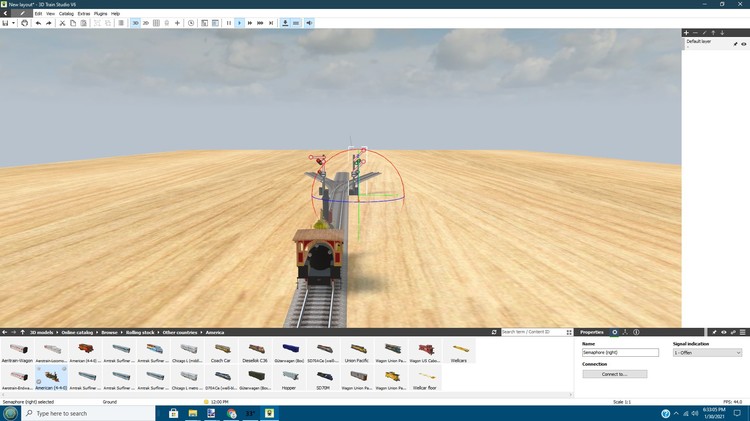Open File Explorer from the taskbar

click(193, 413)
